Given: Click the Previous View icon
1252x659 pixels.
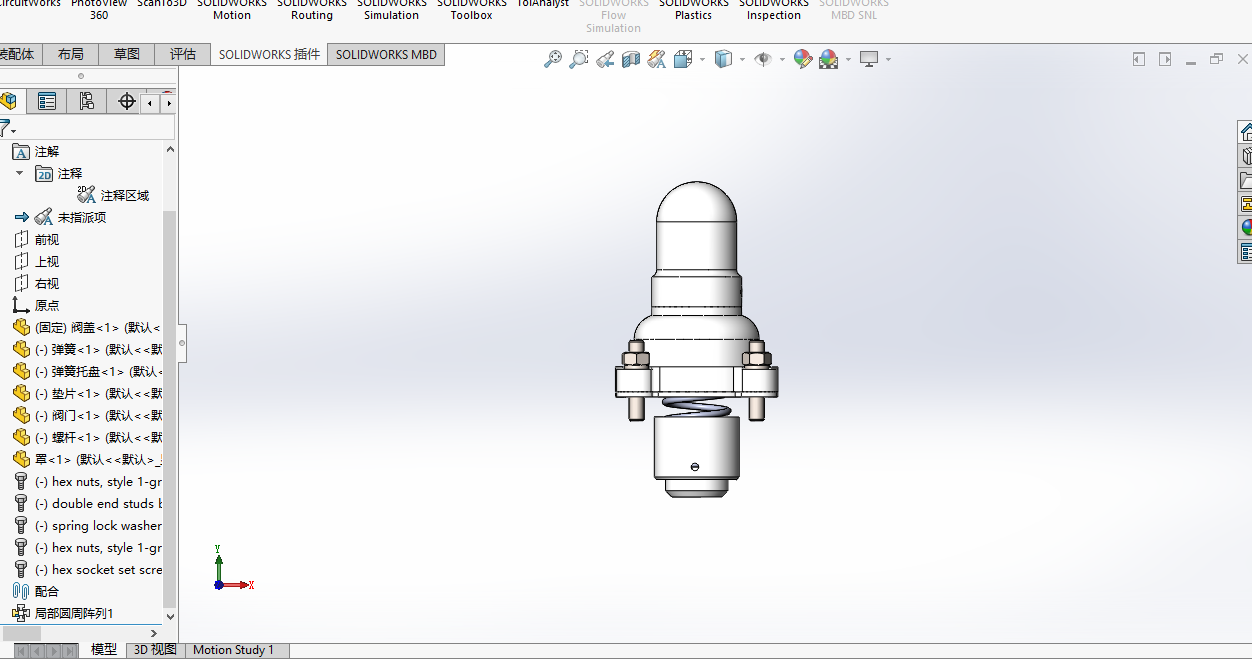Looking at the screenshot, I should click(604, 59).
